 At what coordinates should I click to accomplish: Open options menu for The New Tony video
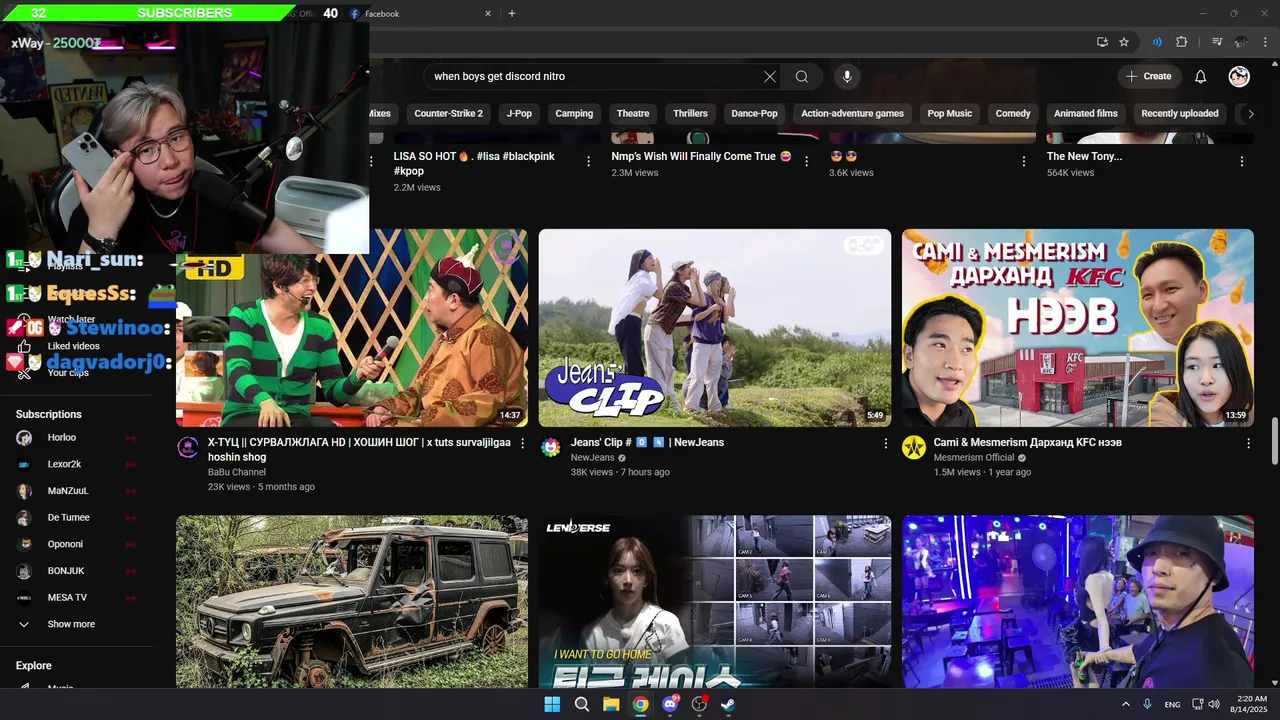click(1242, 161)
